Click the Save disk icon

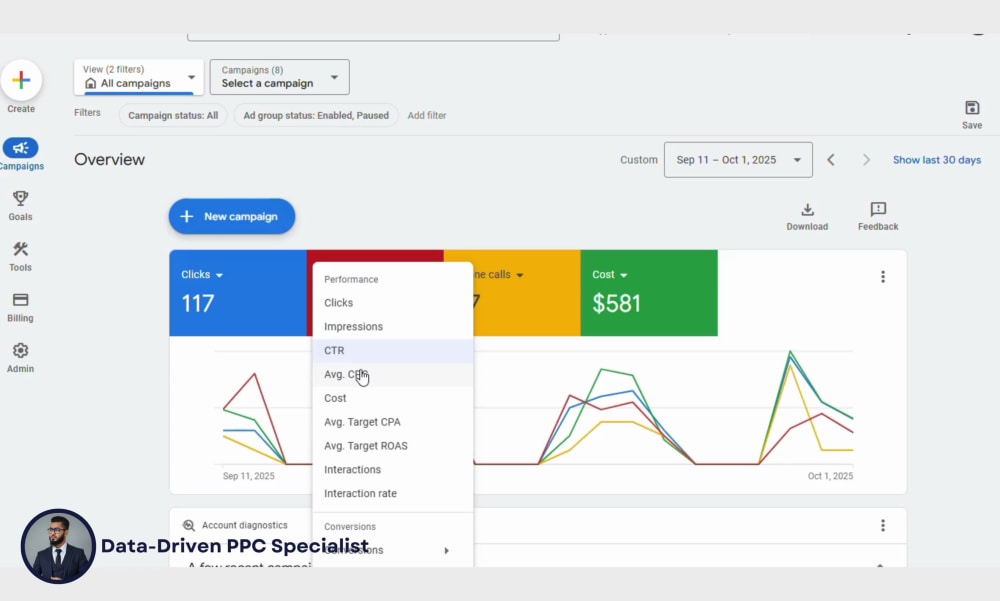972,108
